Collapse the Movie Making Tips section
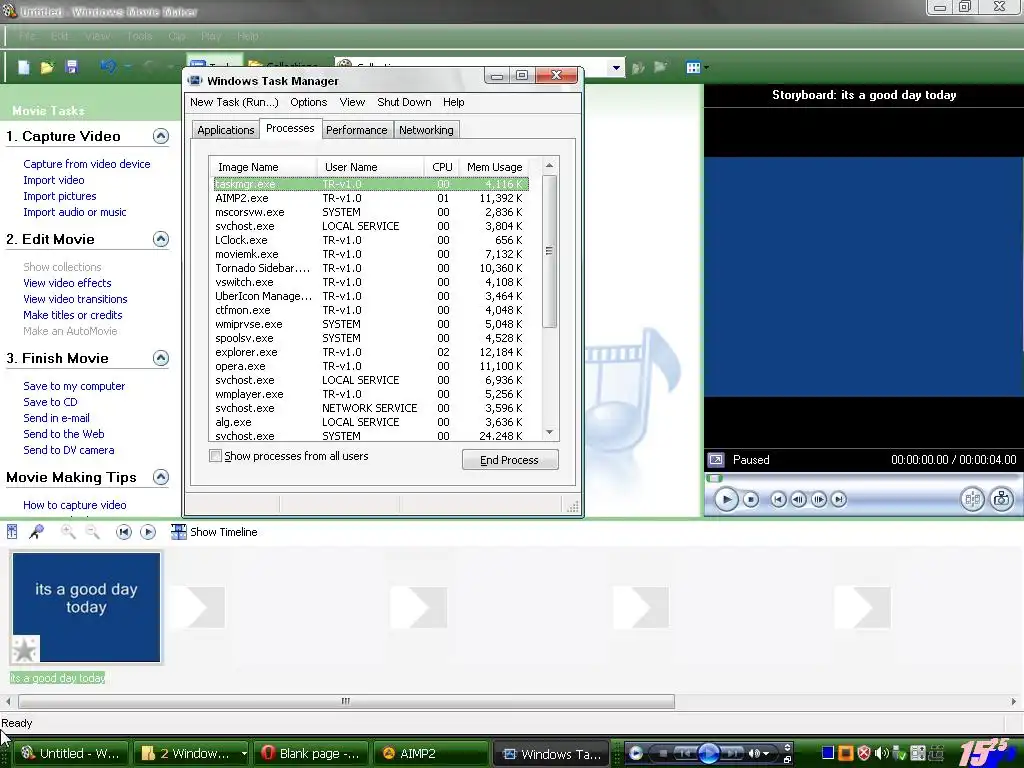 point(161,477)
